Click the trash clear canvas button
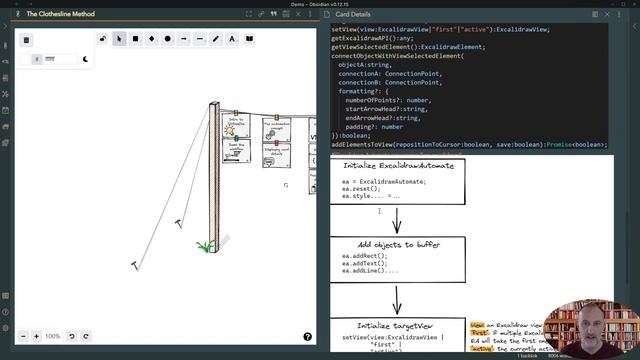 [x=27, y=40]
